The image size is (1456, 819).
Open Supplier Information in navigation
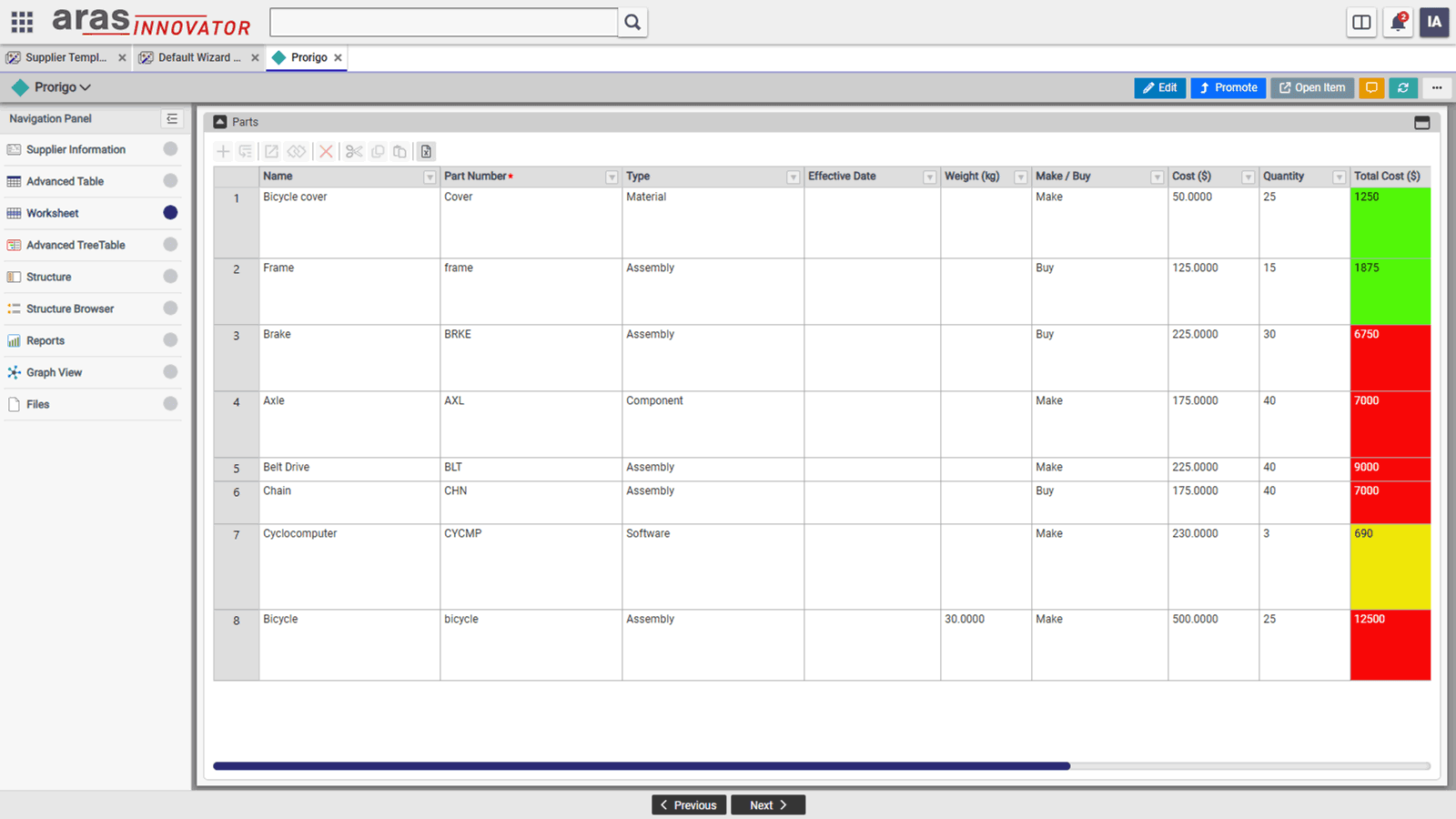[91, 149]
